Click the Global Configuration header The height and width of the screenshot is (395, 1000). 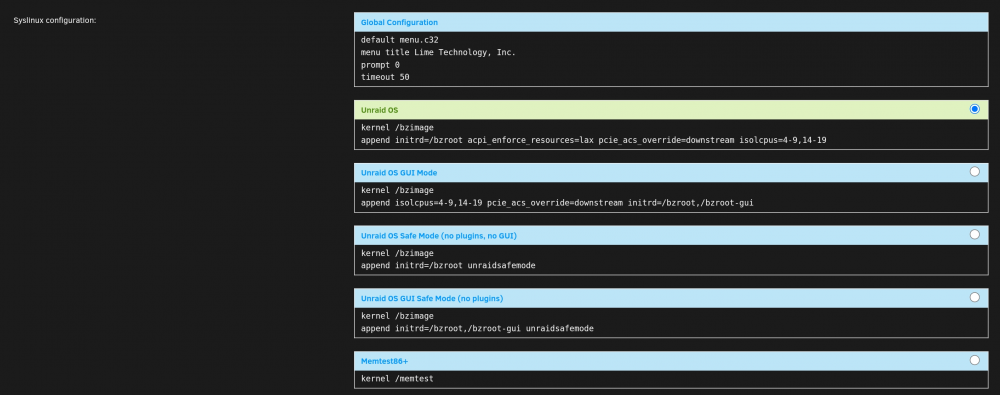[399, 22]
